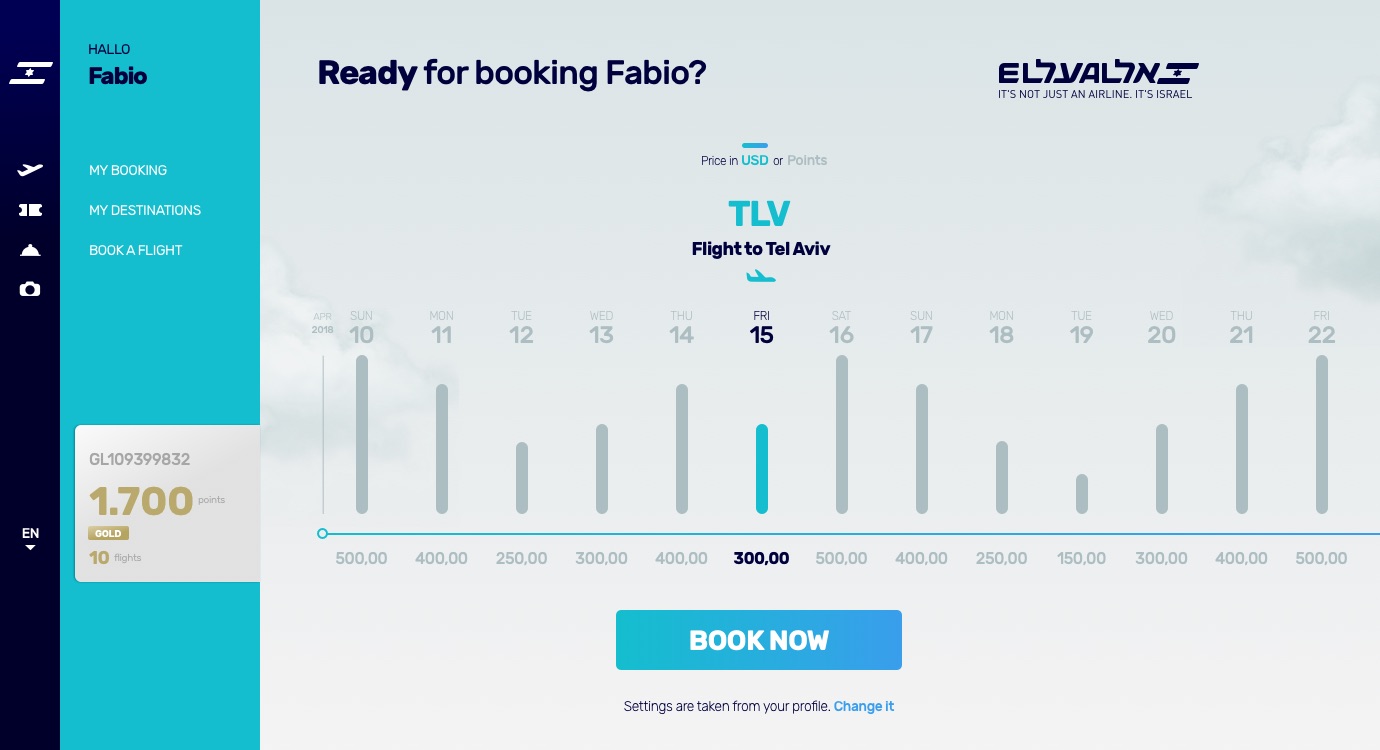Screen dimensions: 1380x750
Task: Open the GL109399832 gold member card
Action: tap(168, 503)
